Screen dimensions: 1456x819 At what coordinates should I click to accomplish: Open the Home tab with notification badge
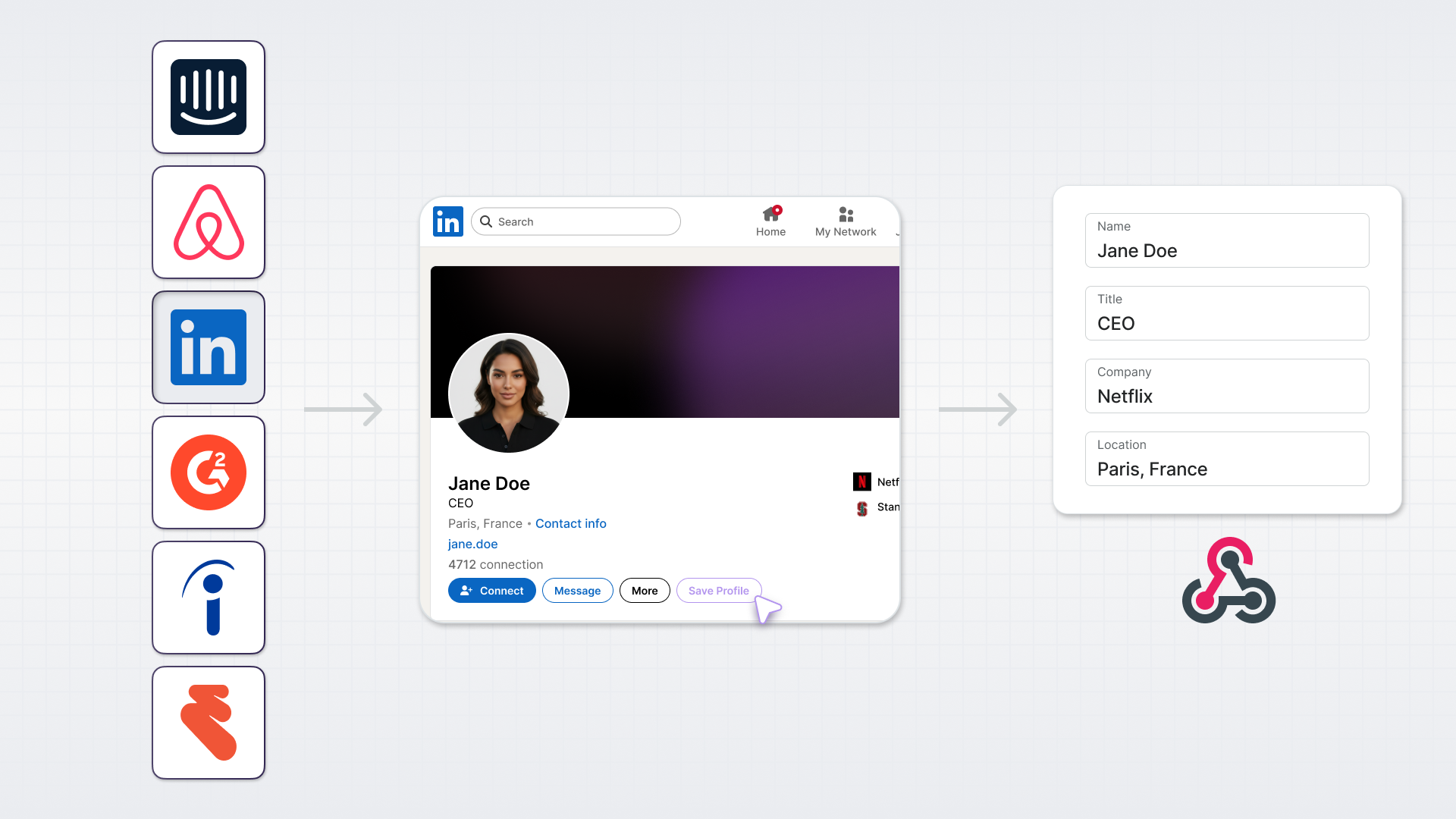770,221
